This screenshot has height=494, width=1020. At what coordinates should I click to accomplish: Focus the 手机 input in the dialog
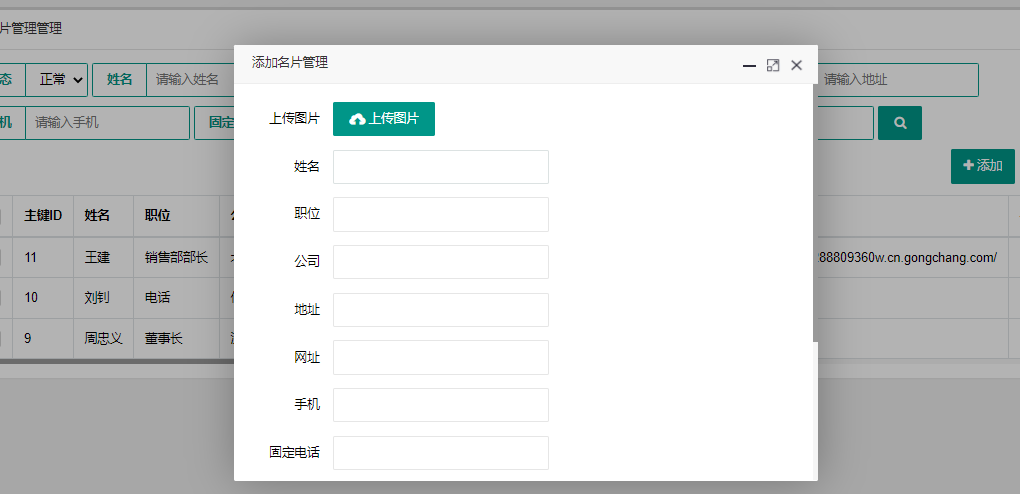[x=441, y=405]
